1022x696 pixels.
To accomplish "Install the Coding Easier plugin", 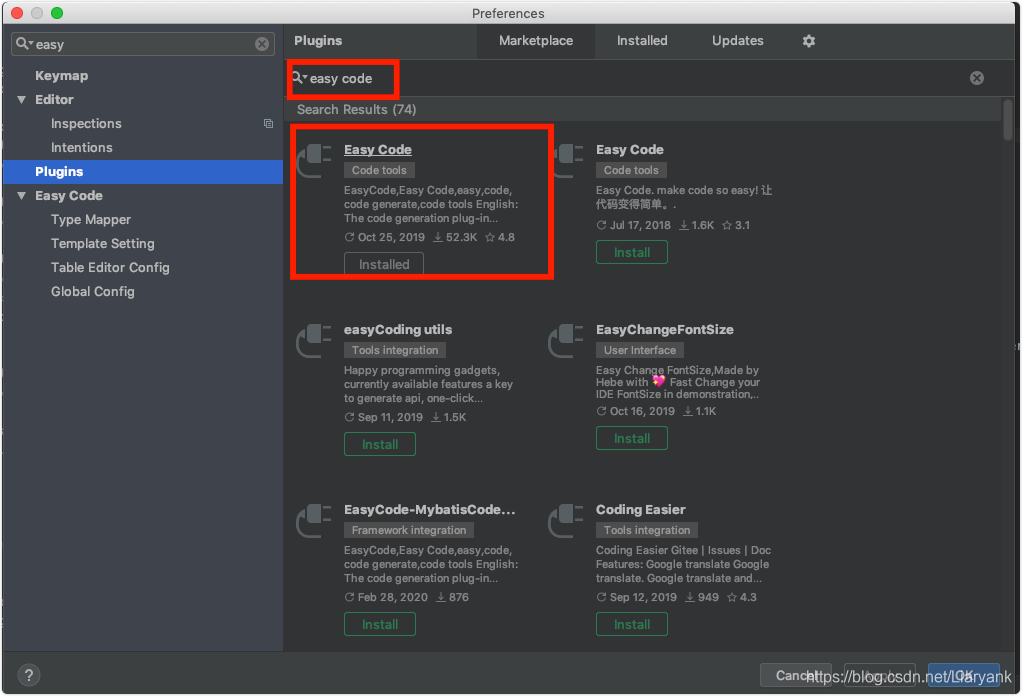I will [x=632, y=624].
